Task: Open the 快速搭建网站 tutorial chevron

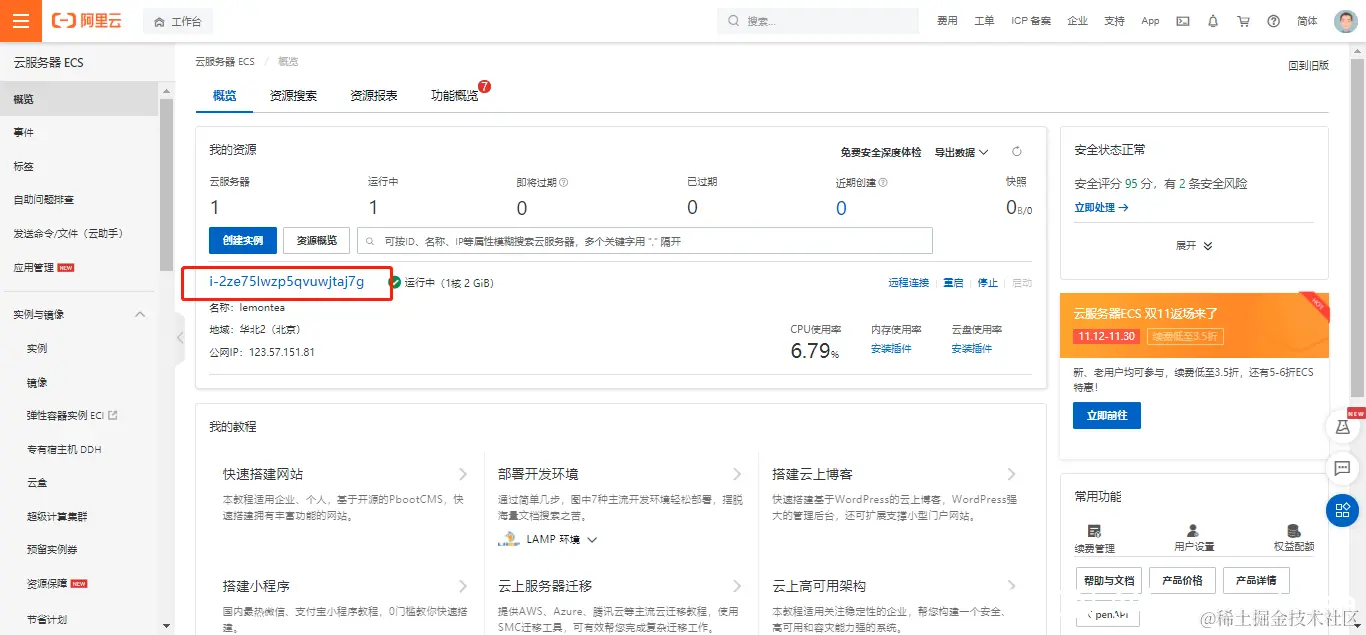Action: (463, 474)
